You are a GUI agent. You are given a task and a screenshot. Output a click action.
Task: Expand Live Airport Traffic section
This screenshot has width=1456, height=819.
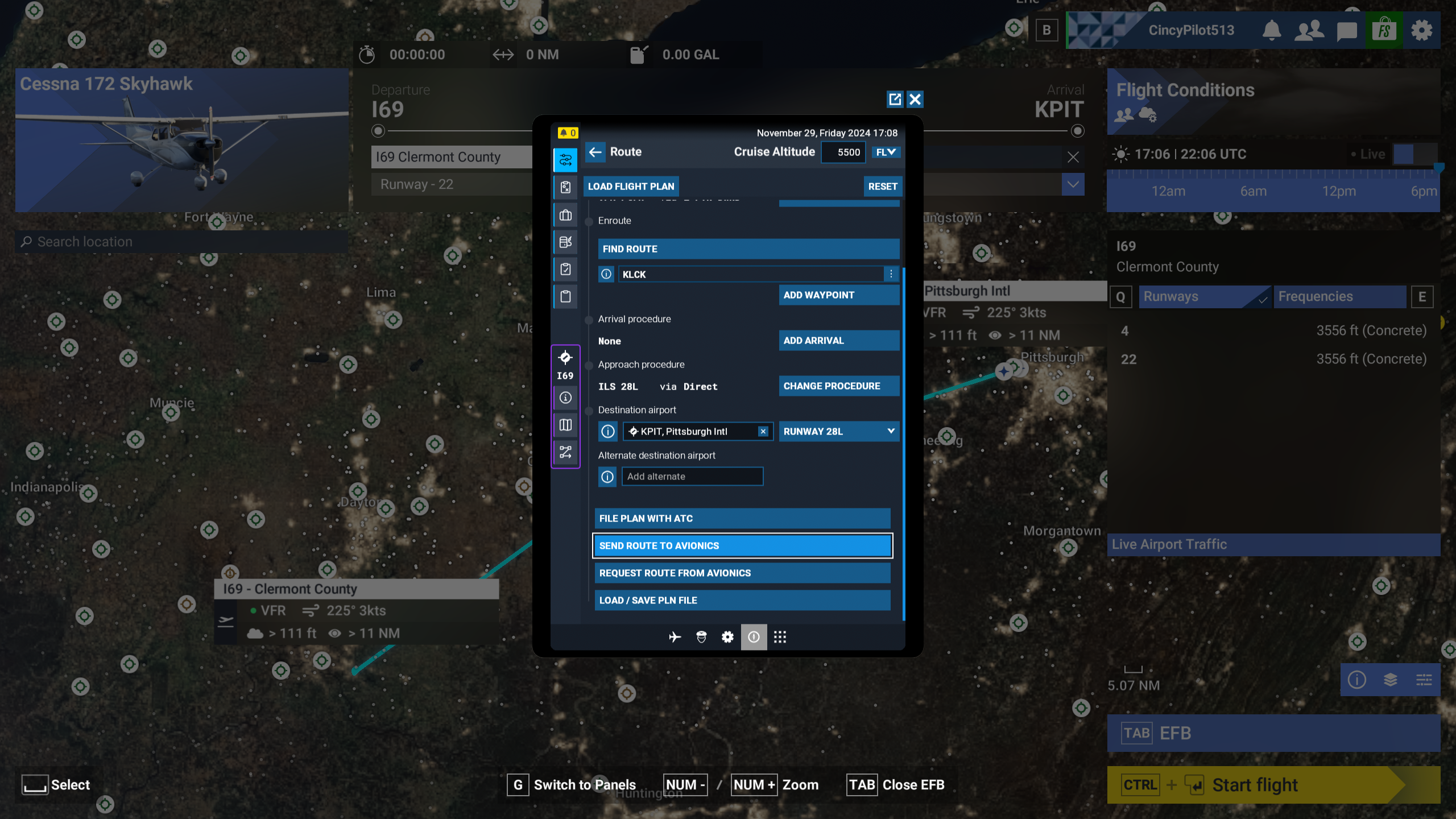1273,545
